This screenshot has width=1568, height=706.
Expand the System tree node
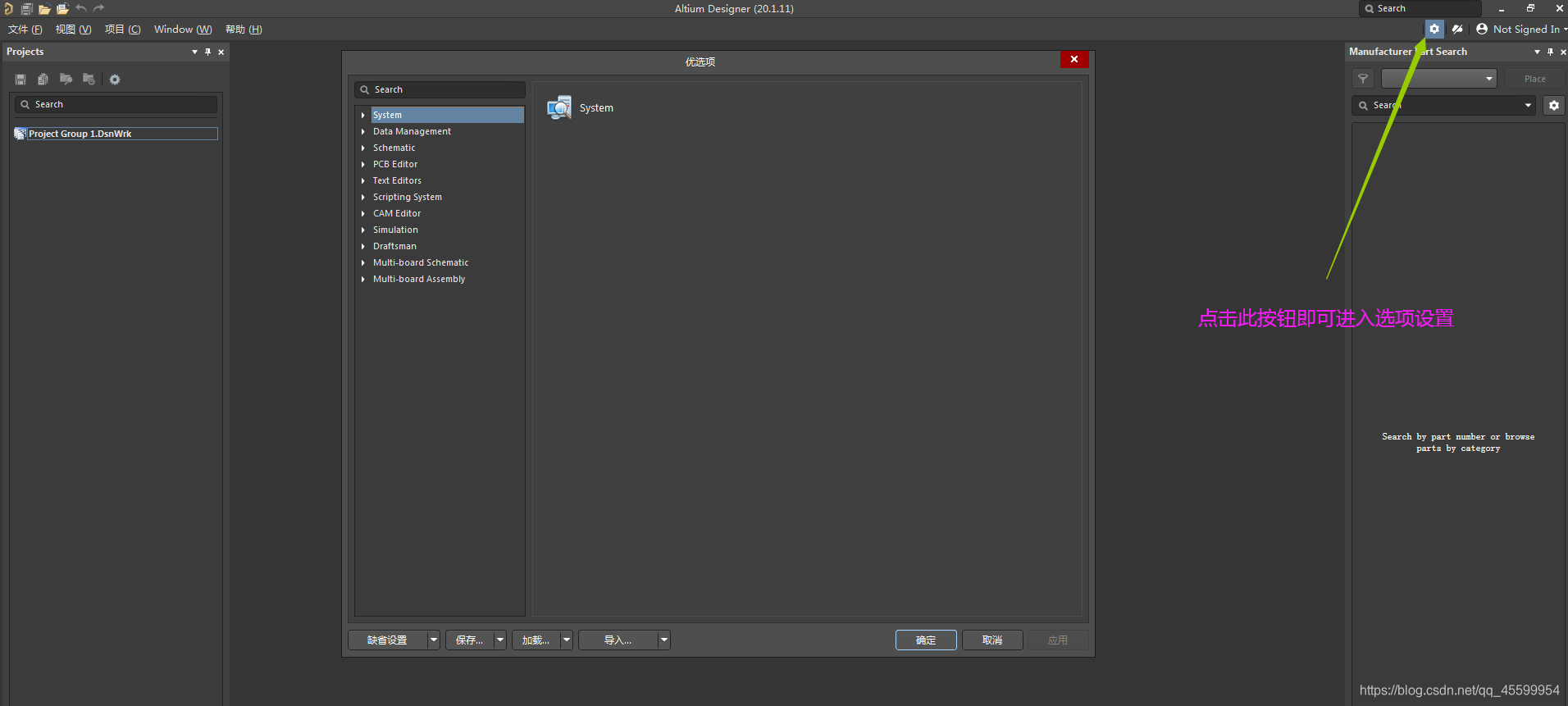[x=363, y=116]
